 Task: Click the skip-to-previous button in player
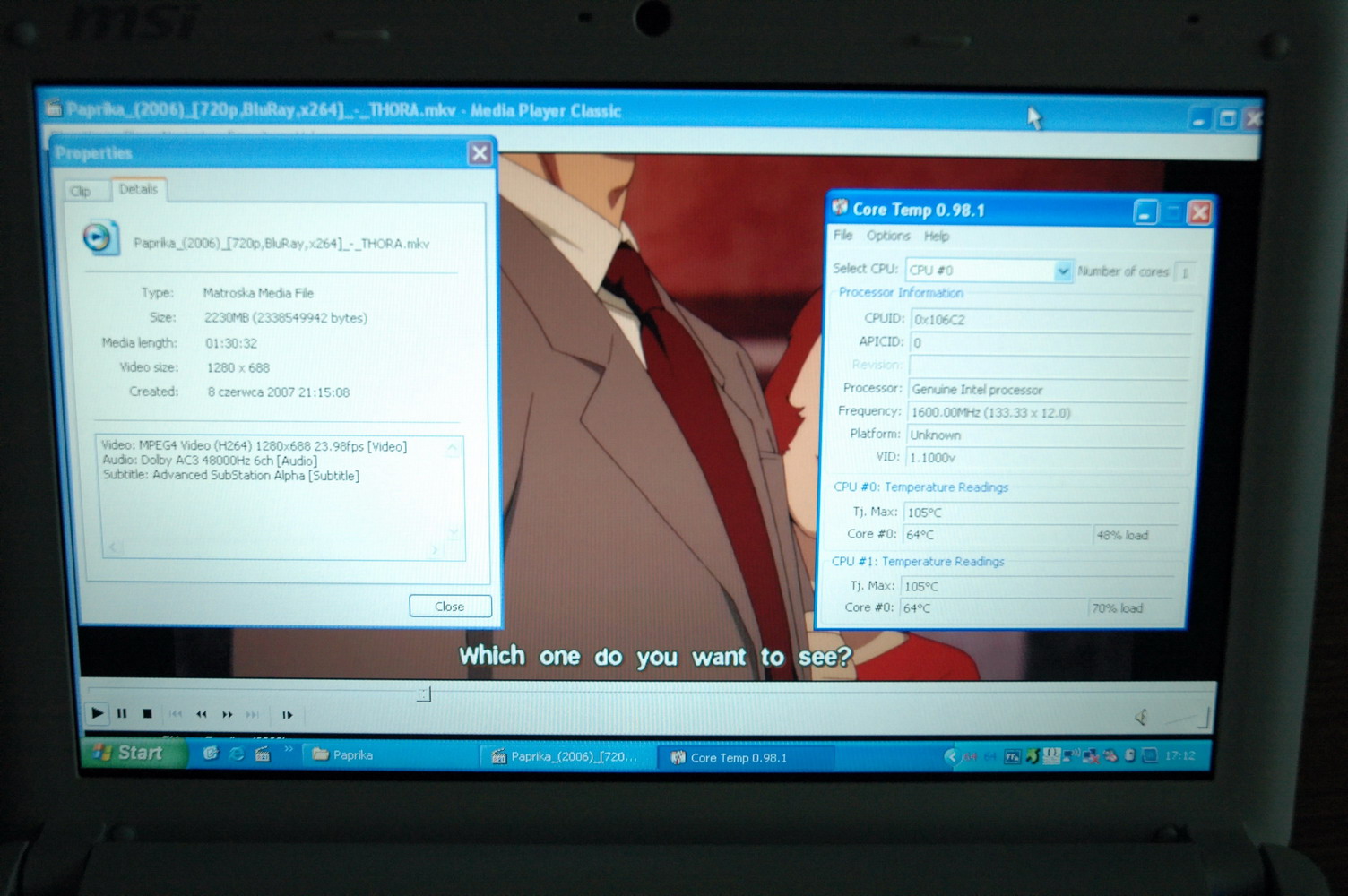click(x=176, y=714)
